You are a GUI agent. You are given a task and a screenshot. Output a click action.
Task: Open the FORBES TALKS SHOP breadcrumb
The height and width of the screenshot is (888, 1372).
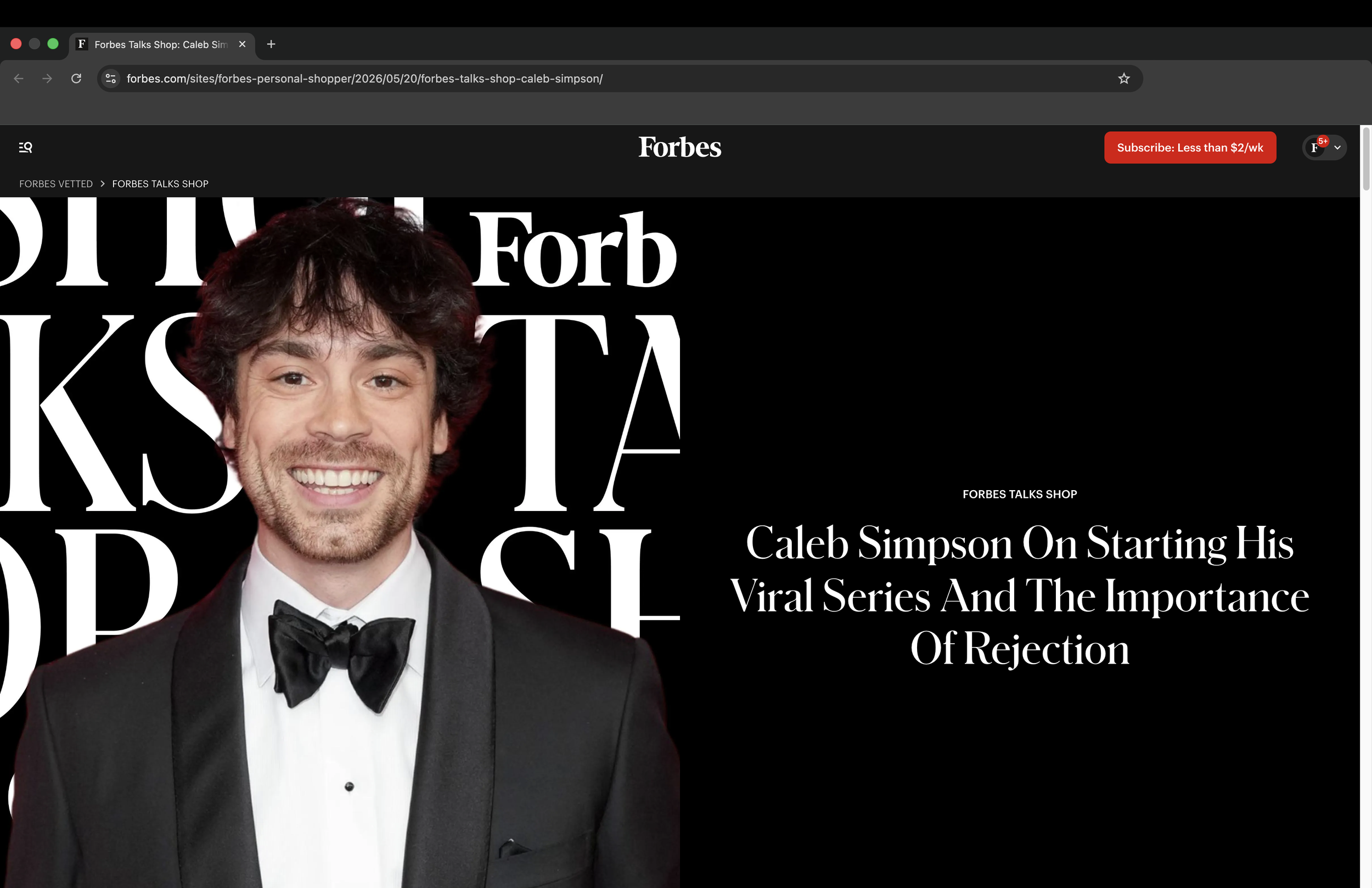click(160, 184)
